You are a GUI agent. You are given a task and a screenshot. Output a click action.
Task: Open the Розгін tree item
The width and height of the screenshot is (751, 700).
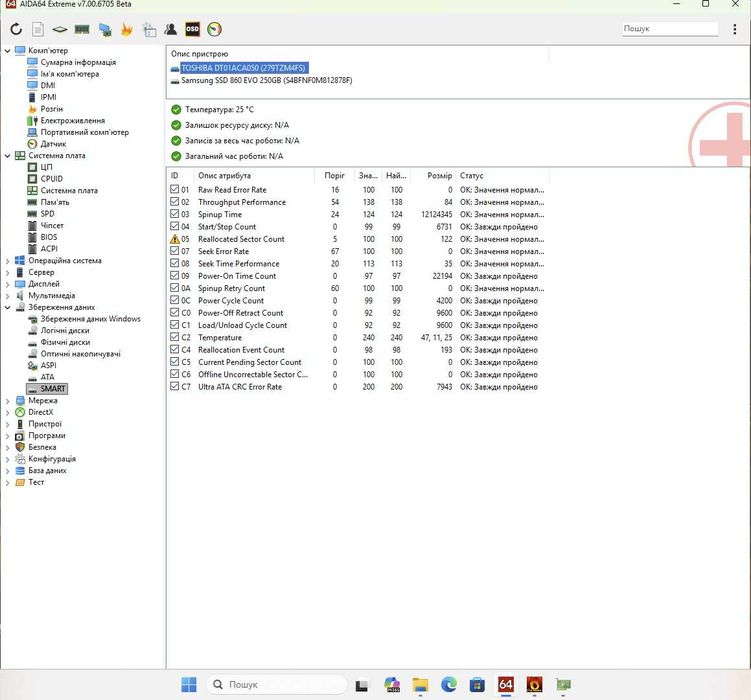pos(52,109)
